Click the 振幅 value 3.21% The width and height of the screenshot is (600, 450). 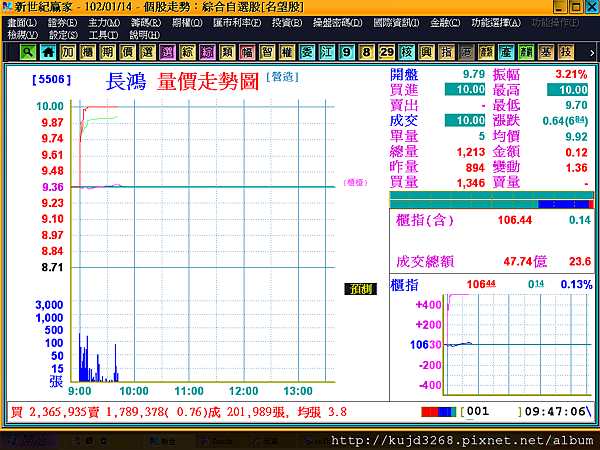(571, 74)
